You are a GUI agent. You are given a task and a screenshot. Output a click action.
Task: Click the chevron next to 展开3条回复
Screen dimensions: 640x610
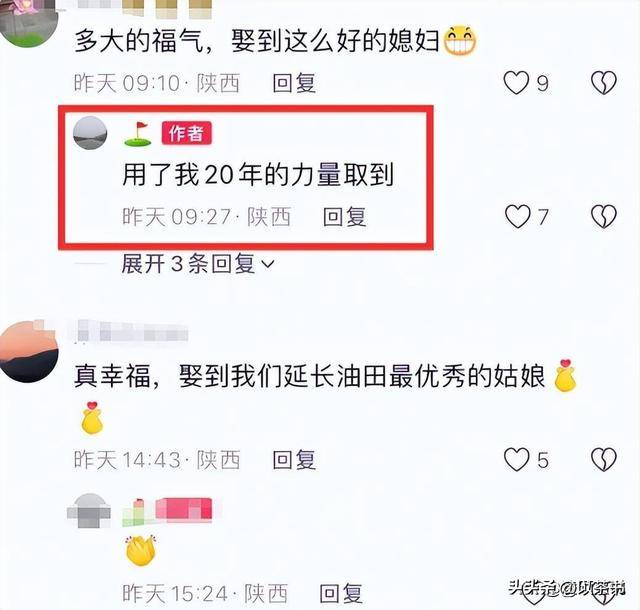point(268,265)
